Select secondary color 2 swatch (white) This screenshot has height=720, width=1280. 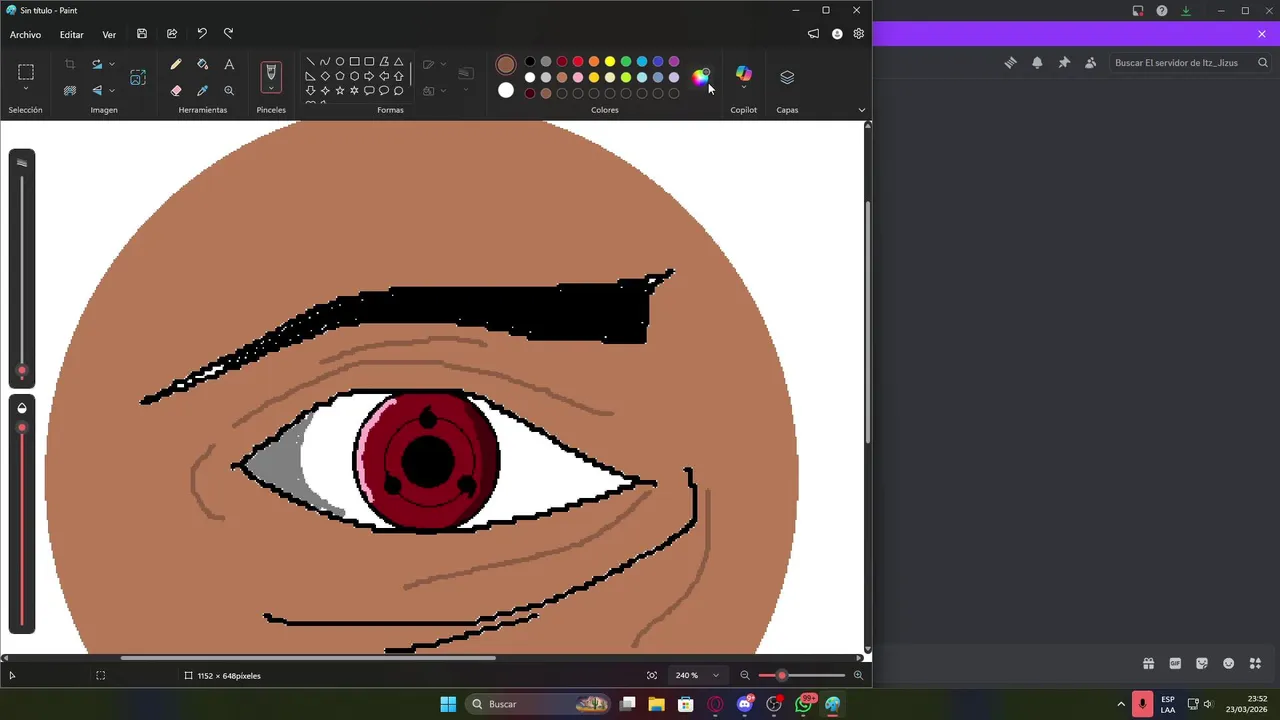tap(506, 90)
